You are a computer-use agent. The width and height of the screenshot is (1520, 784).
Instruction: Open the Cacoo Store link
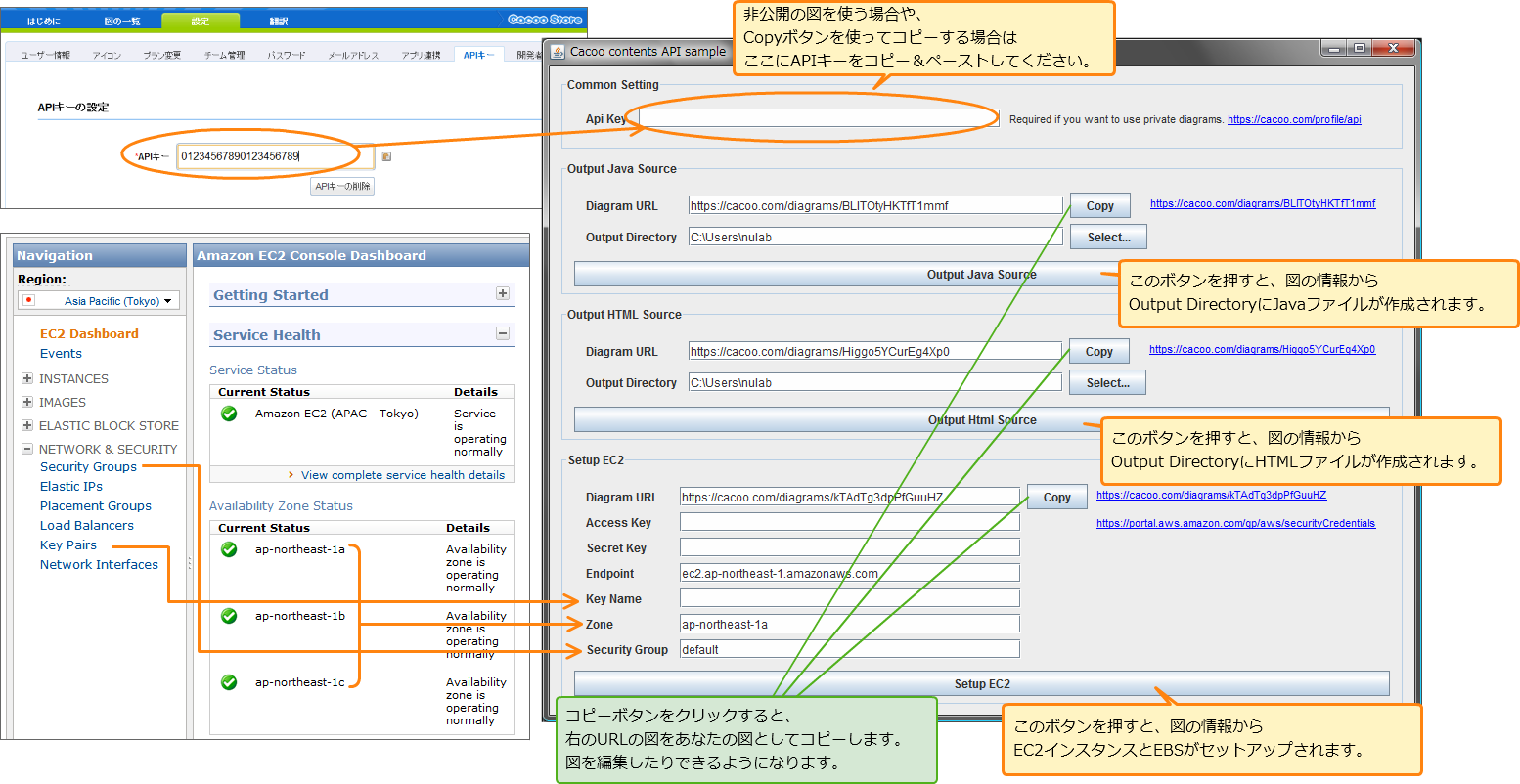coord(545,20)
